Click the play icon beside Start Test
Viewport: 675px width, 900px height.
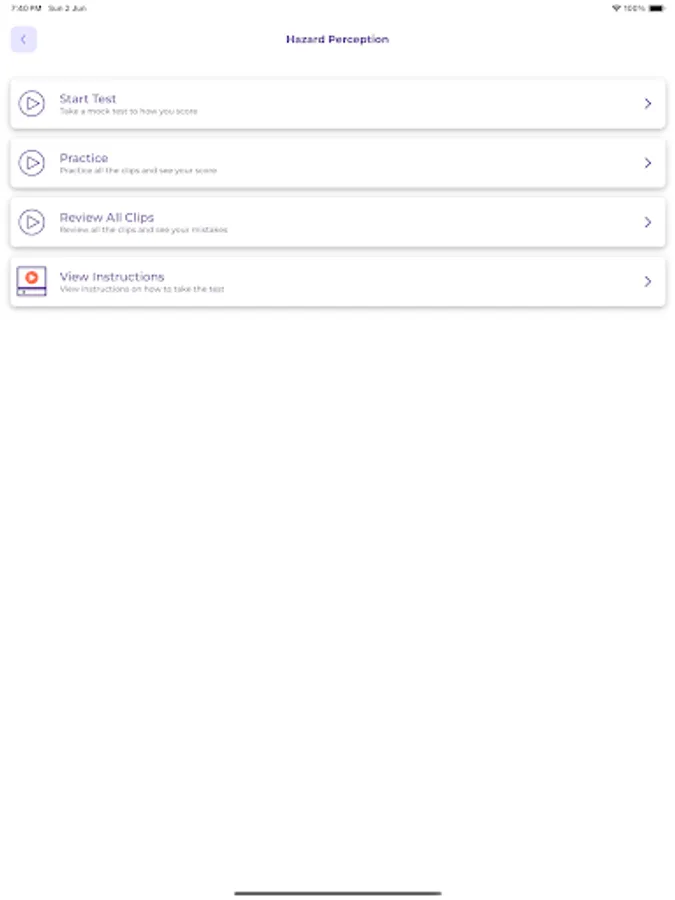click(33, 104)
